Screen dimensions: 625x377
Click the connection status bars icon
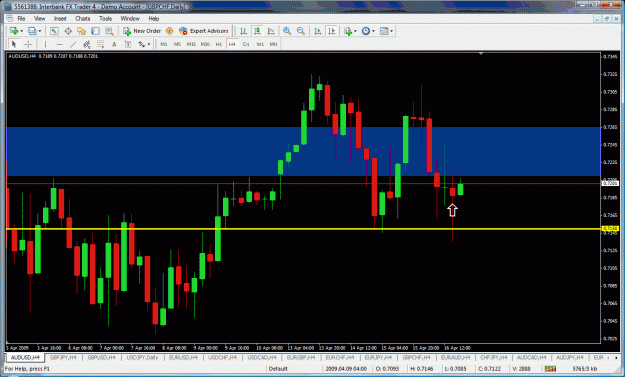click(550, 369)
